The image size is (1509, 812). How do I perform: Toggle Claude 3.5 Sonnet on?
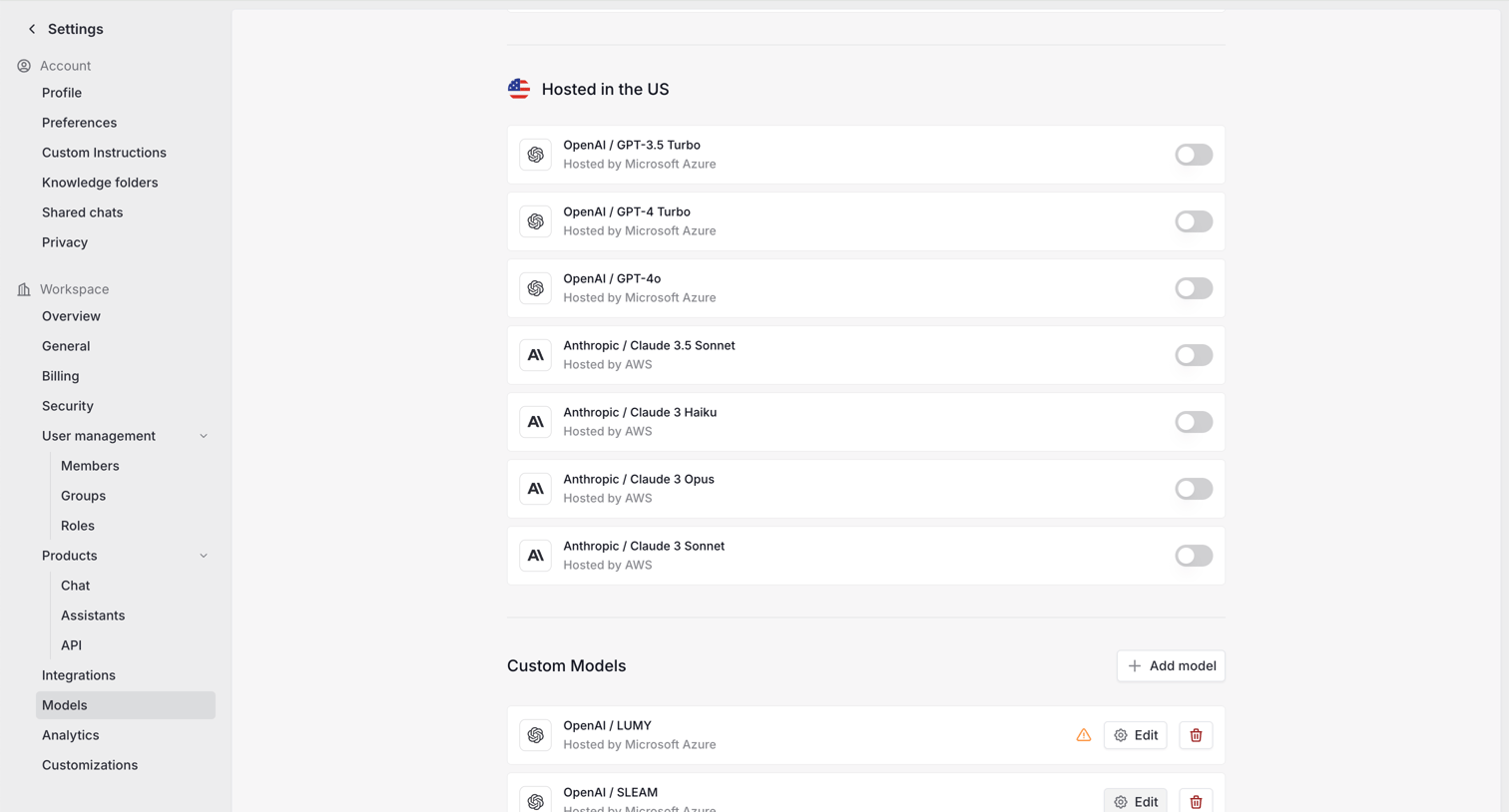(x=1194, y=355)
